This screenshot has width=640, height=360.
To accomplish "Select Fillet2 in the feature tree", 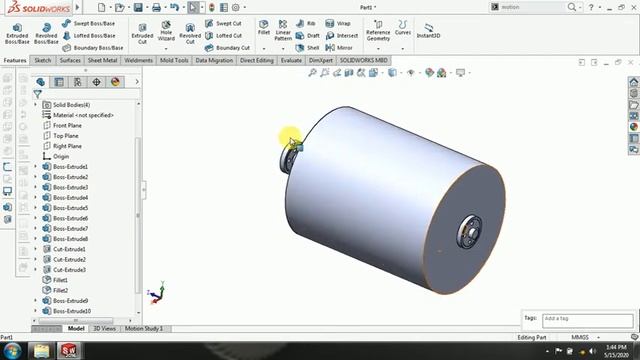I will [x=56, y=290].
